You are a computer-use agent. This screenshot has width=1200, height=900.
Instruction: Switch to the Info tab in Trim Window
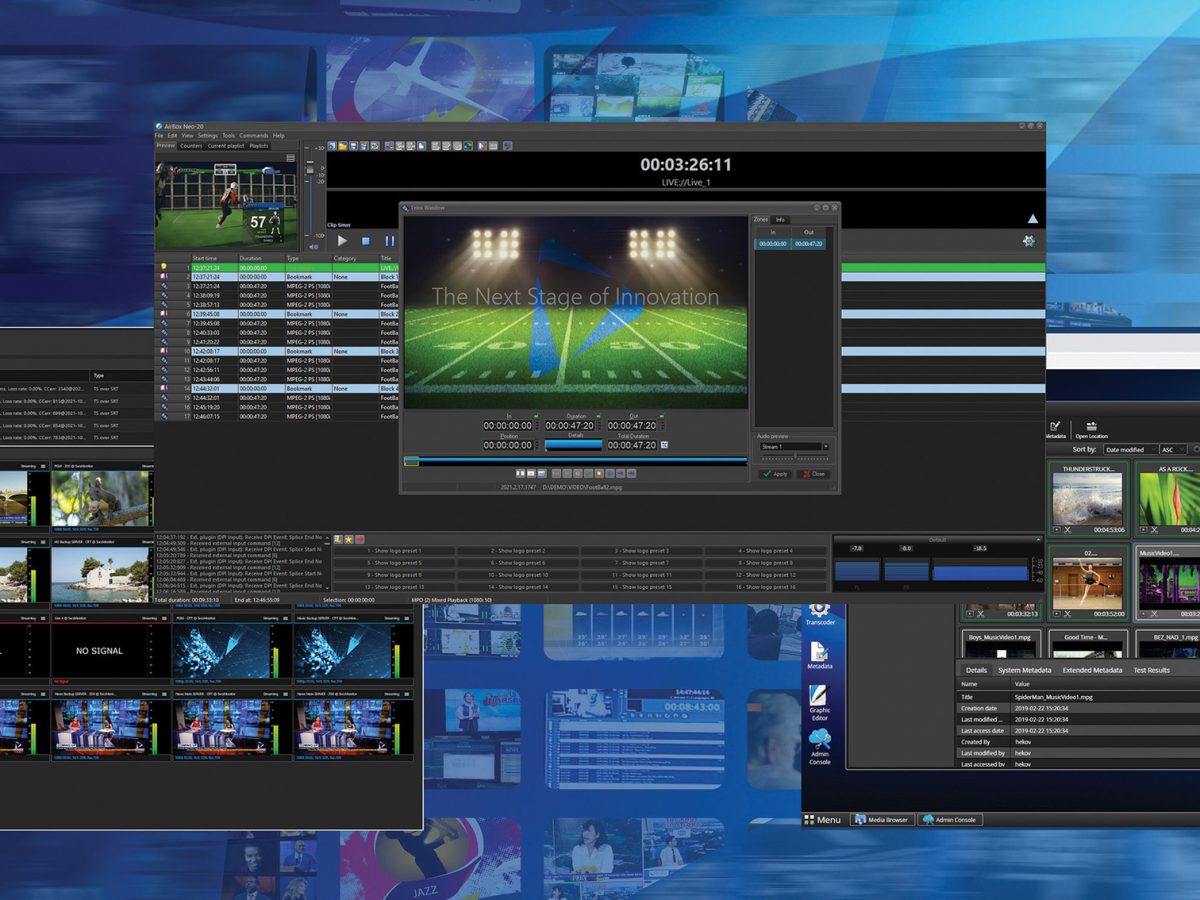(x=781, y=220)
